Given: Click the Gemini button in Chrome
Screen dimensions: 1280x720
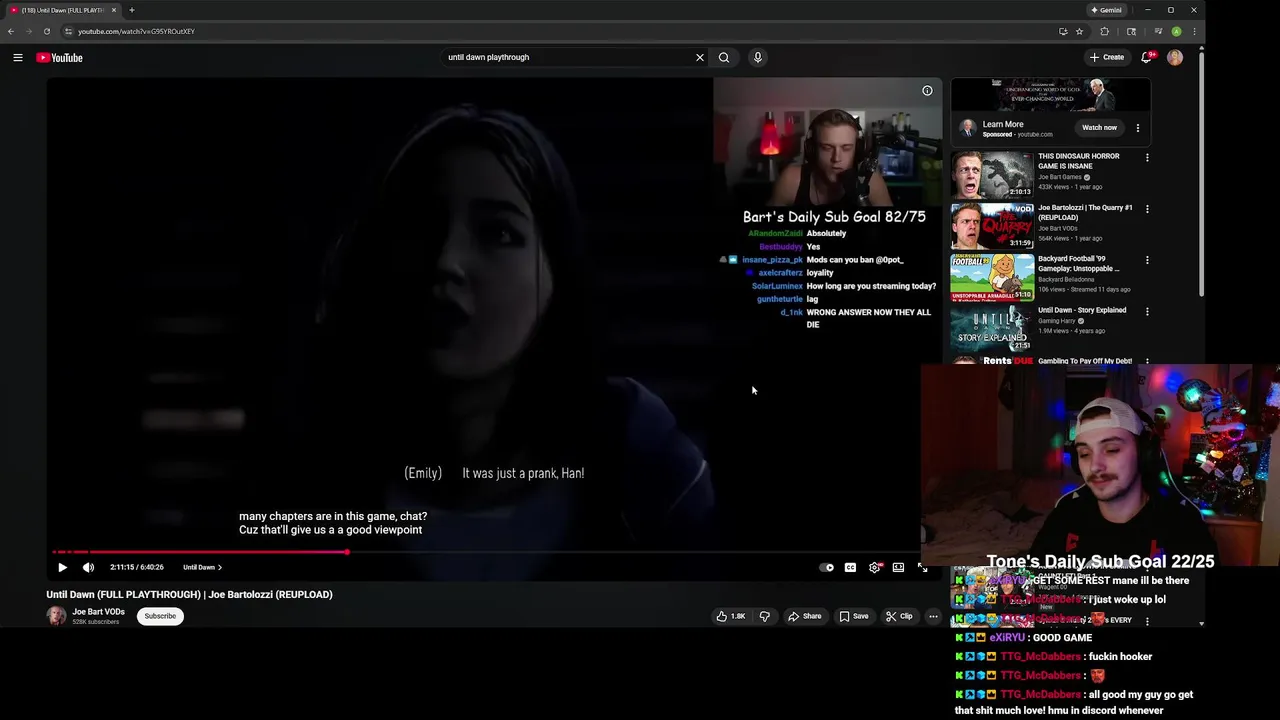Looking at the screenshot, I should 1107,10.
